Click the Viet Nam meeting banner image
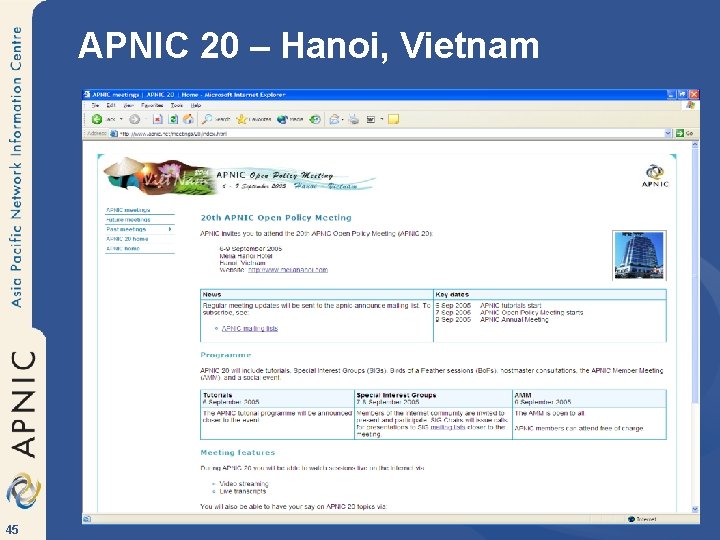Viewport: 720px width, 540px height. point(240,176)
